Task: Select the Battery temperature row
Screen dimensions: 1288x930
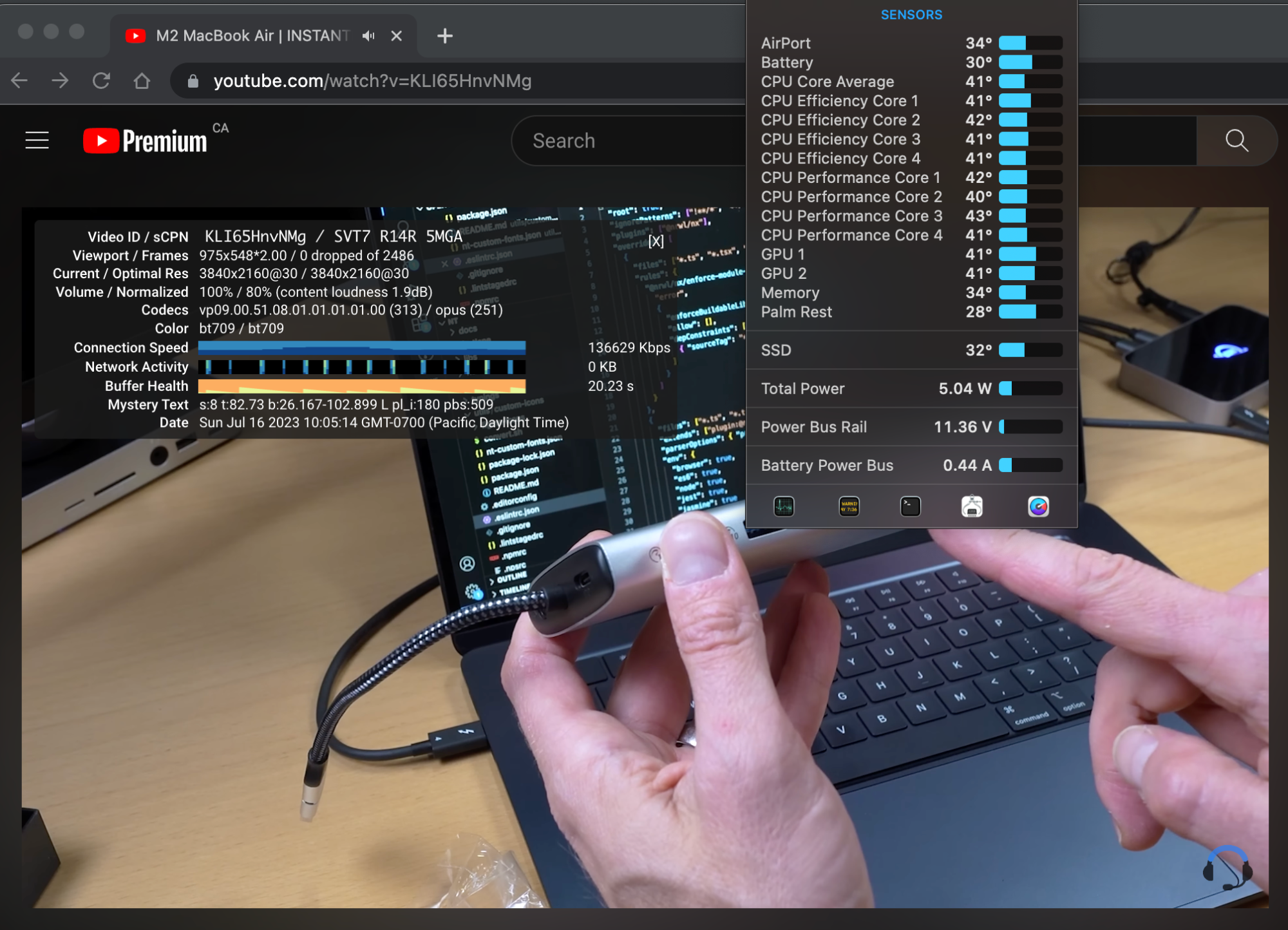Action: pos(911,62)
